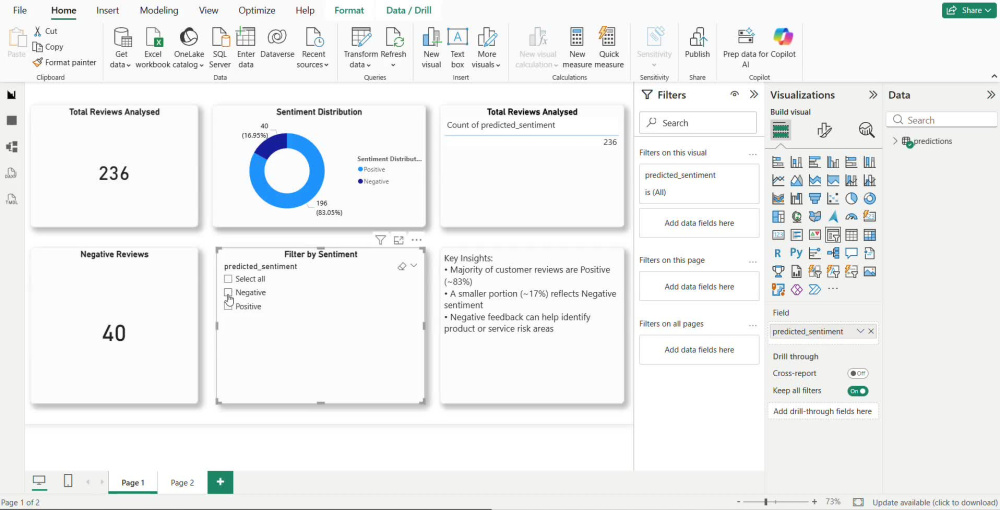Screen dimensions: 1000x510
Task: Select the Scatter chart visual
Action: pyautogui.click(x=833, y=198)
